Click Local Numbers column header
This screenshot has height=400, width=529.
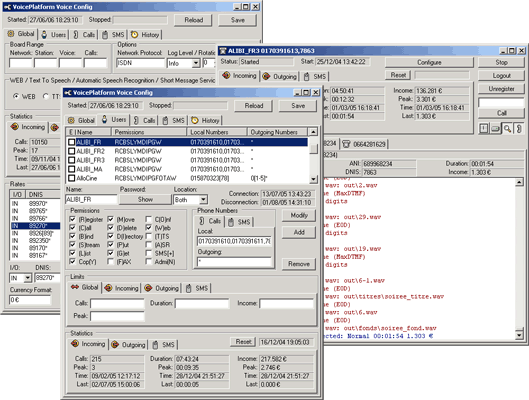[x=217, y=132]
